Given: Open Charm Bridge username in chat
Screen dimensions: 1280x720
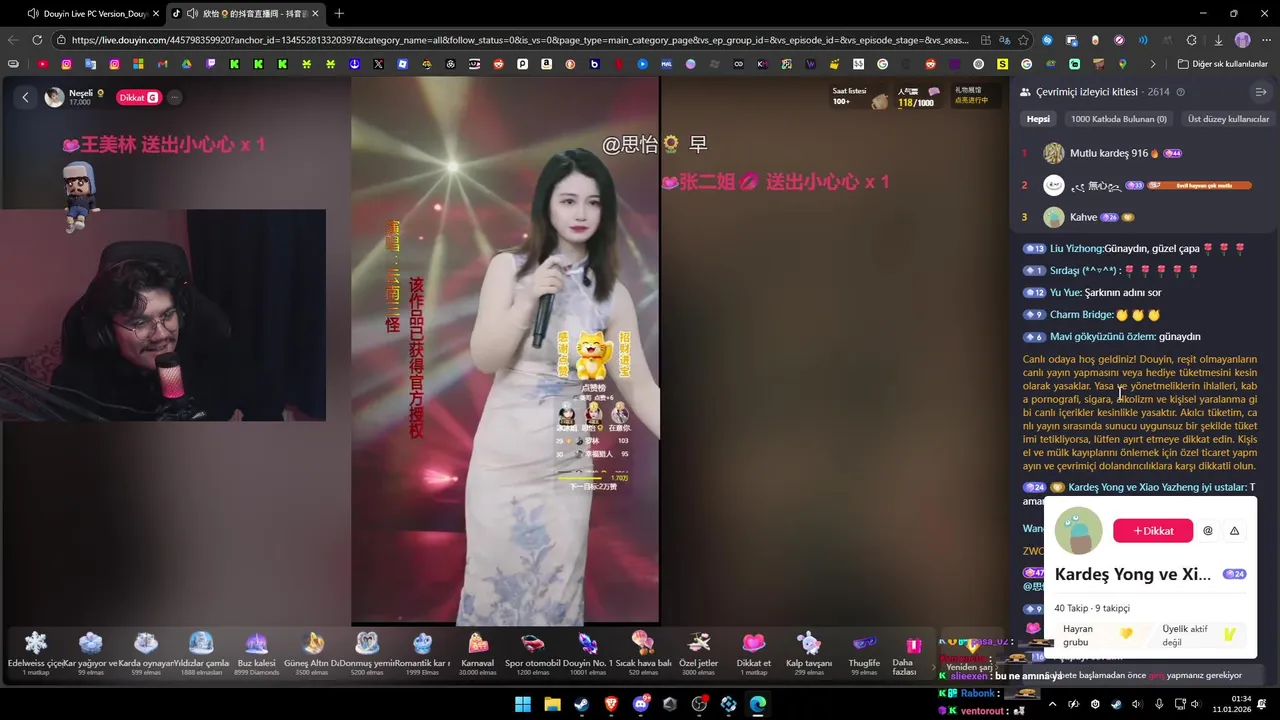Looking at the screenshot, I should click(x=1081, y=314).
